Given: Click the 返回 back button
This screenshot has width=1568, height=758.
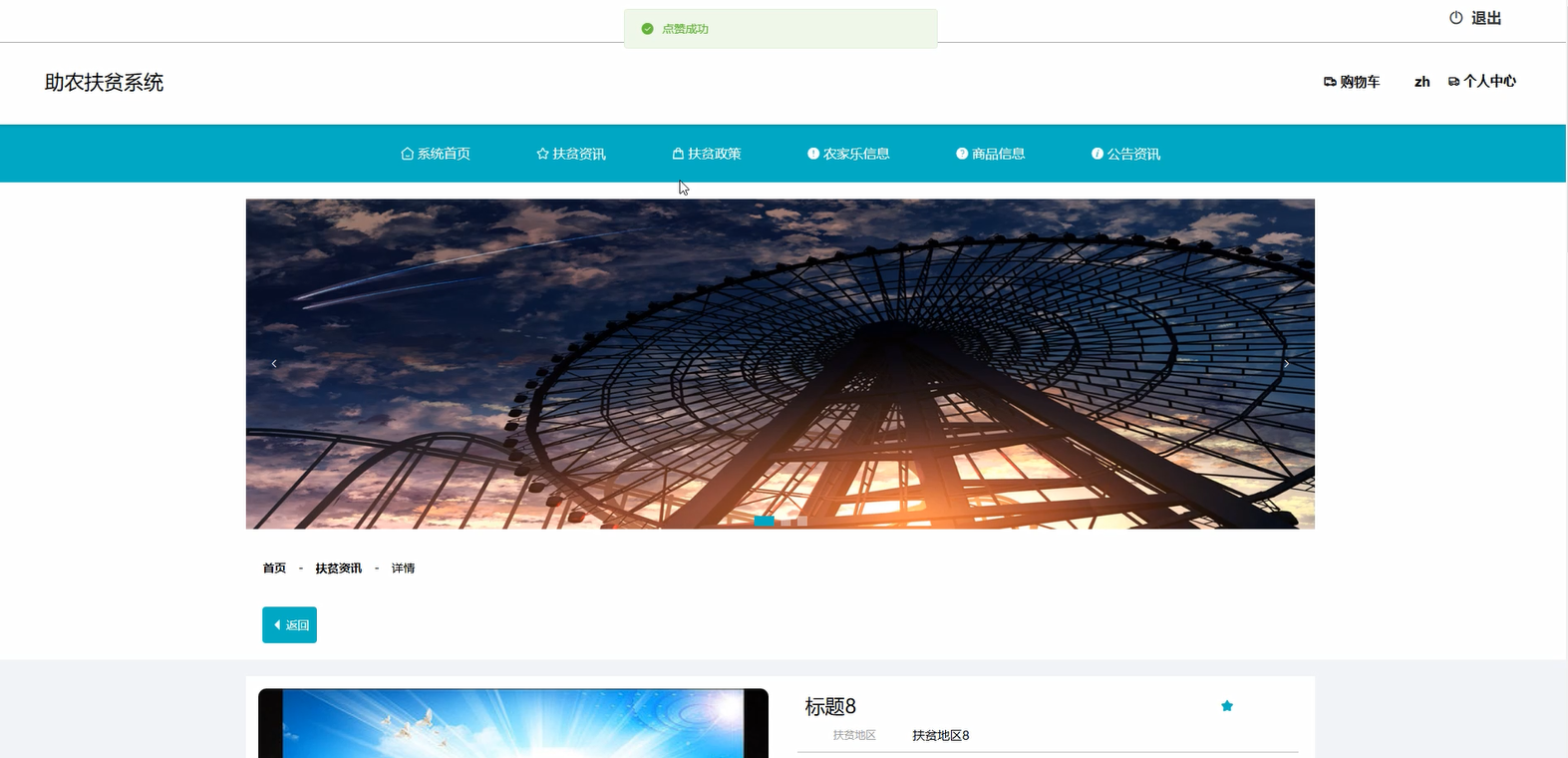Looking at the screenshot, I should coord(289,625).
